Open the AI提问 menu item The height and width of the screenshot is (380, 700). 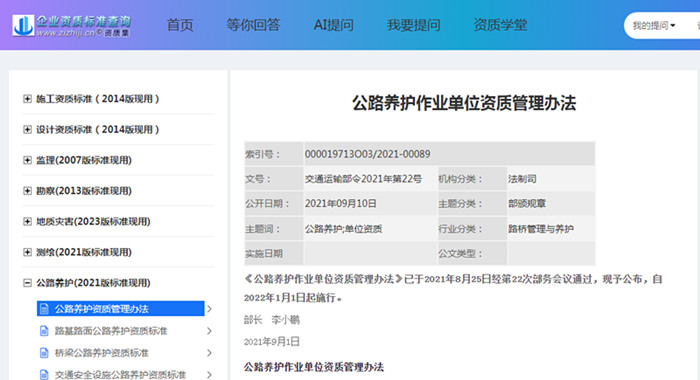333,25
